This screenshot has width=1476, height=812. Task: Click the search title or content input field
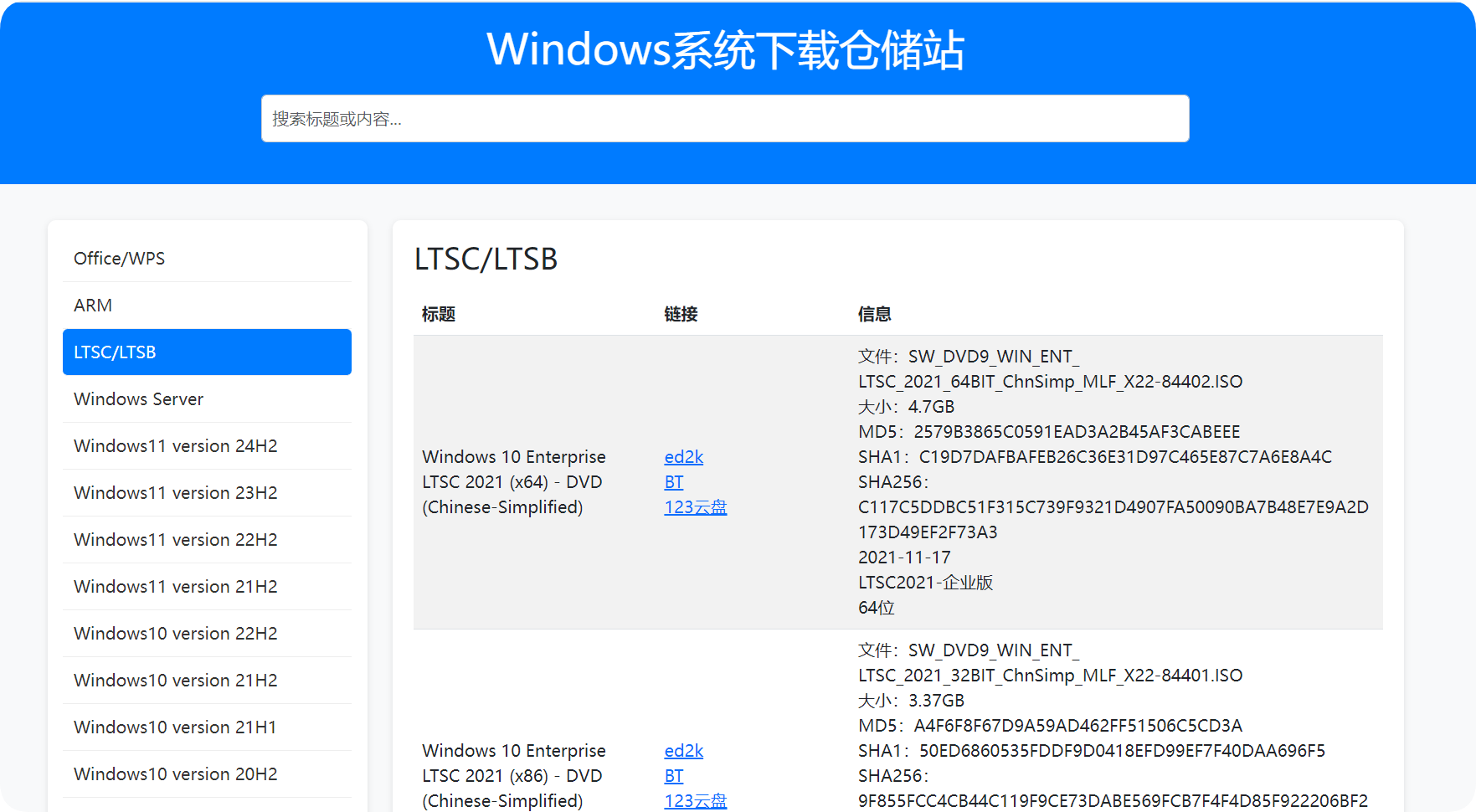tap(725, 119)
